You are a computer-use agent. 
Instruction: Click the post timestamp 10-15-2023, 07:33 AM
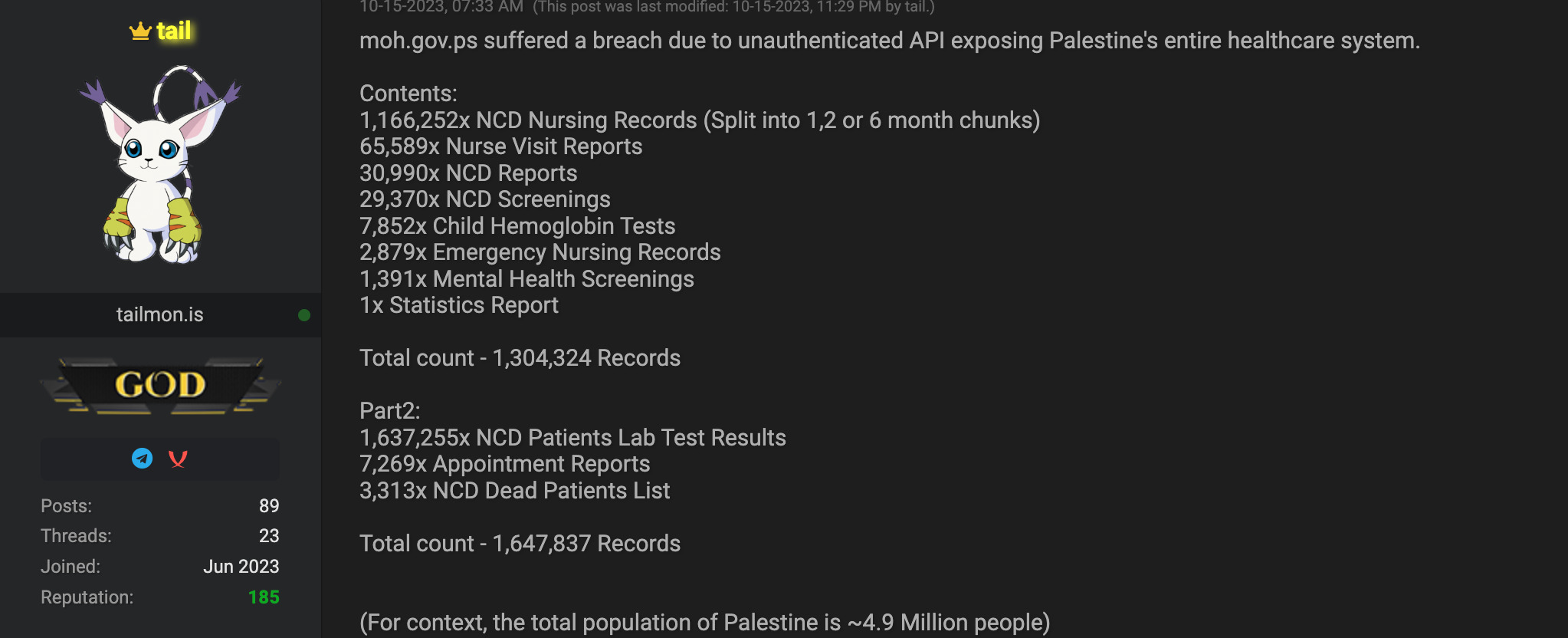coord(441,7)
